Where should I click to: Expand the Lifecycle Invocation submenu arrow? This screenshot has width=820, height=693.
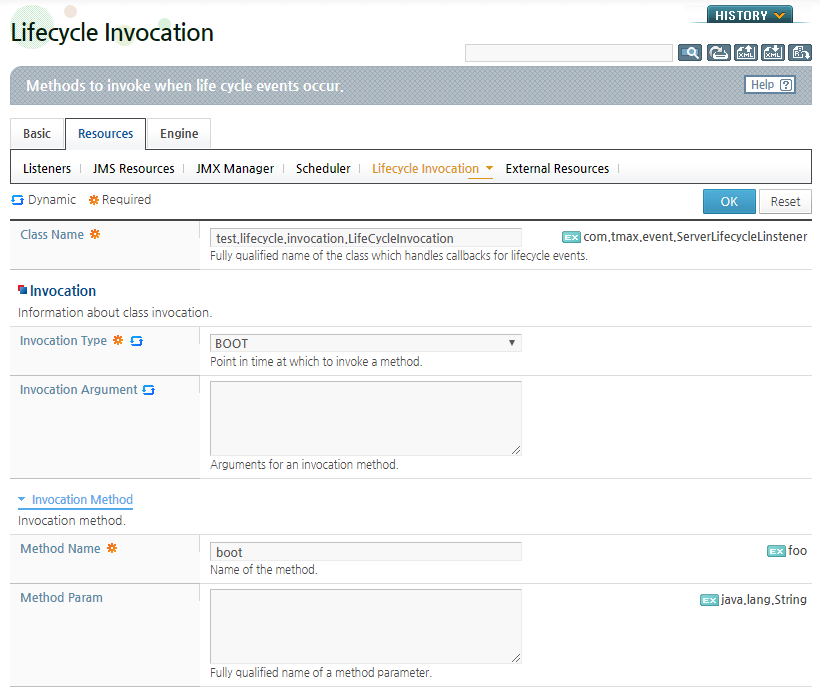tap(489, 168)
